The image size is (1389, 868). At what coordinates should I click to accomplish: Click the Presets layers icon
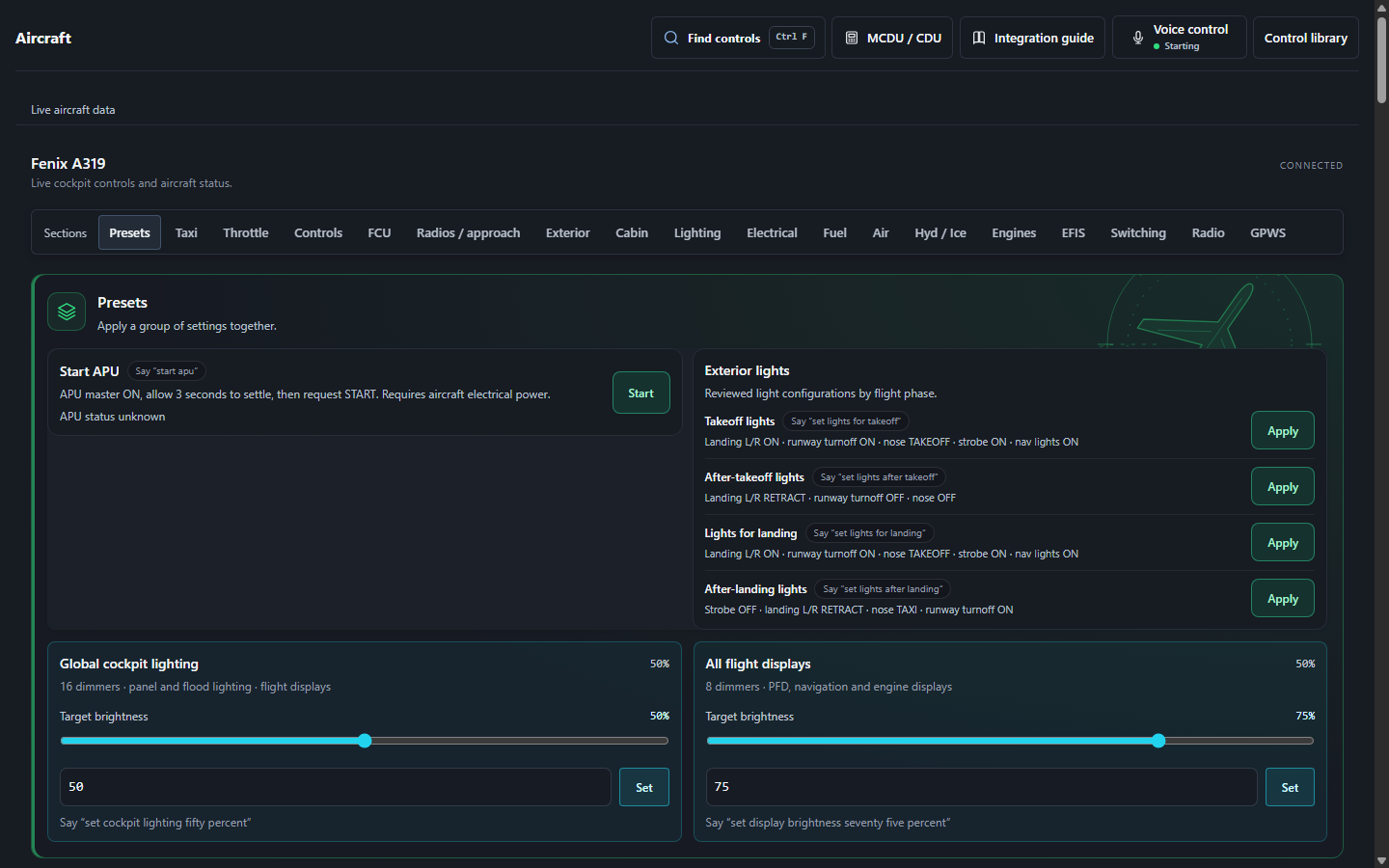(67, 312)
